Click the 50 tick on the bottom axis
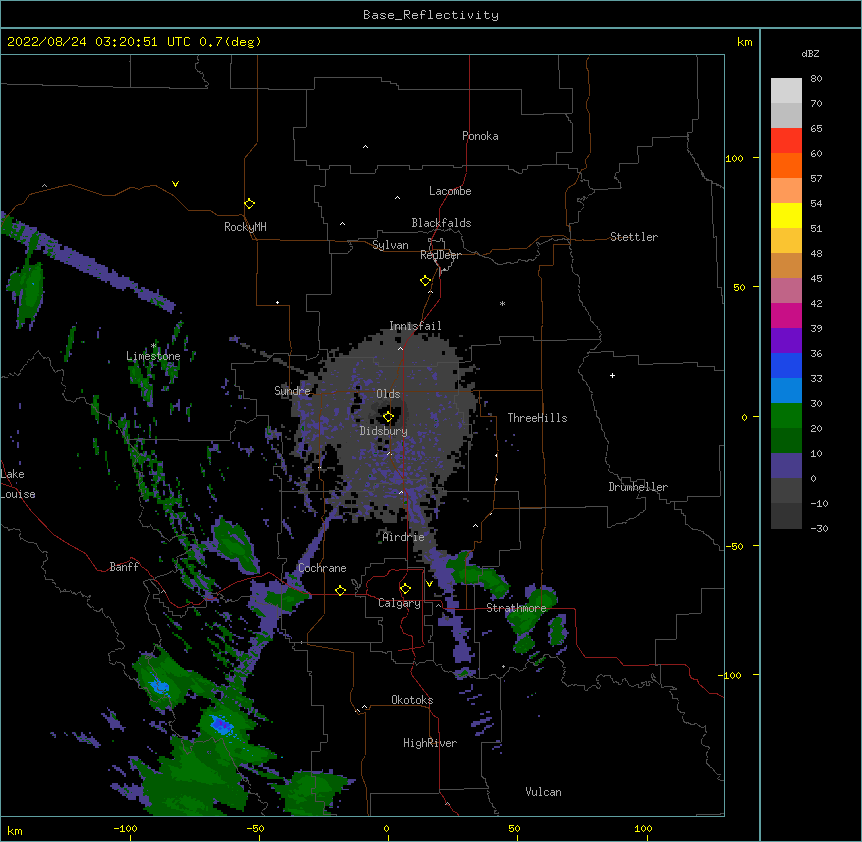Viewport: 862px width, 842px height. click(x=514, y=828)
